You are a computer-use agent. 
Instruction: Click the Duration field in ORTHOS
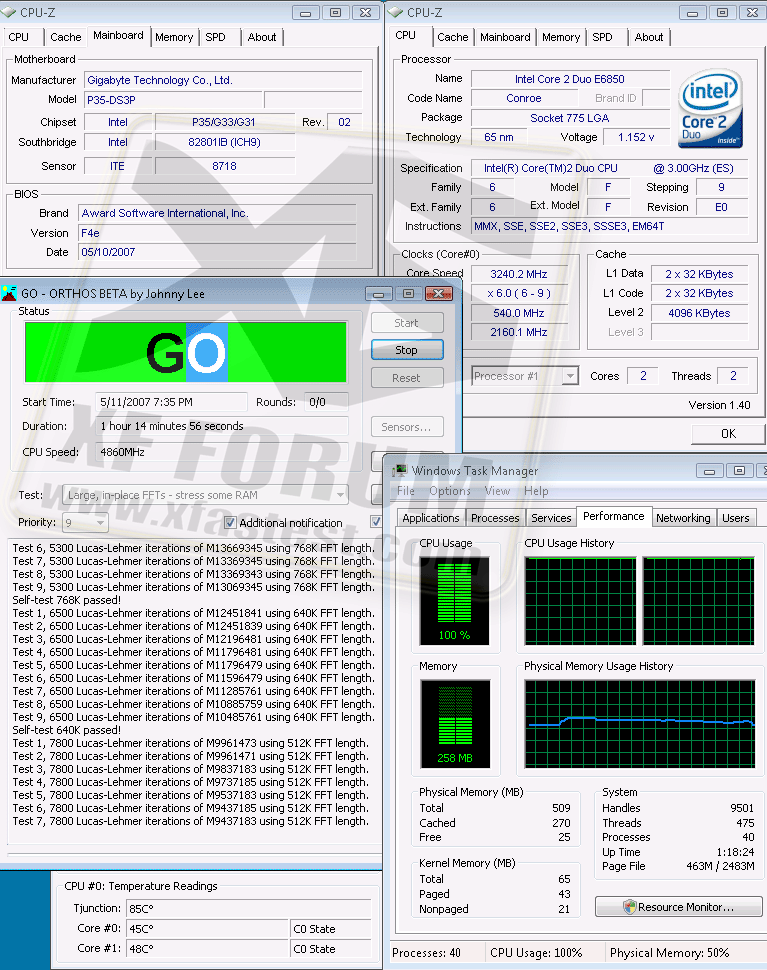coord(221,426)
